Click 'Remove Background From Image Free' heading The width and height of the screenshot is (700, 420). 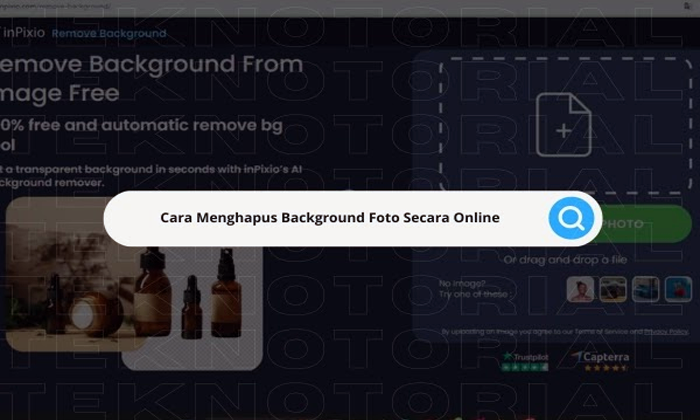click(151, 79)
